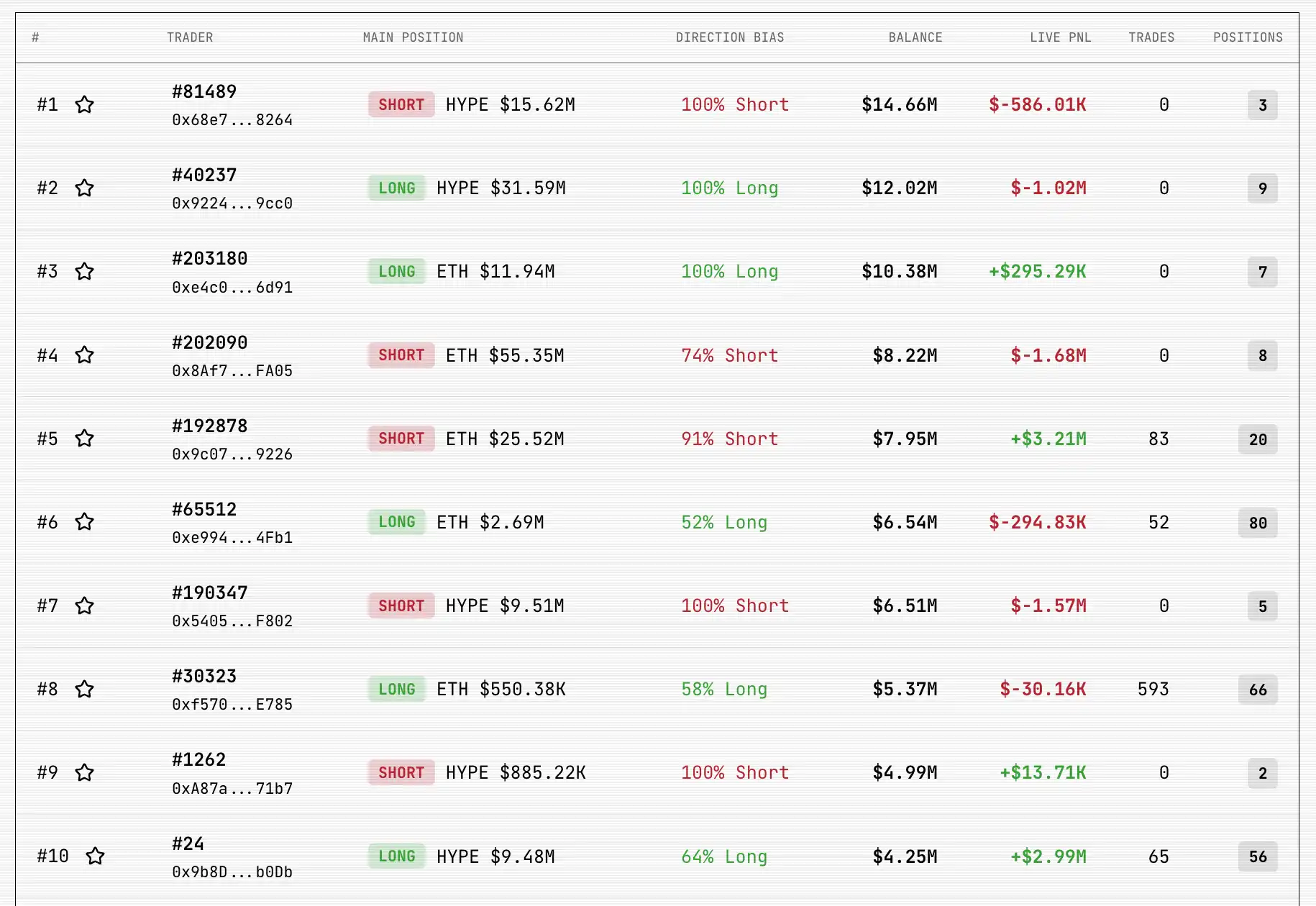Open trader #40237 profile link
The height and width of the screenshot is (906, 1316).
pyautogui.click(x=204, y=175)
